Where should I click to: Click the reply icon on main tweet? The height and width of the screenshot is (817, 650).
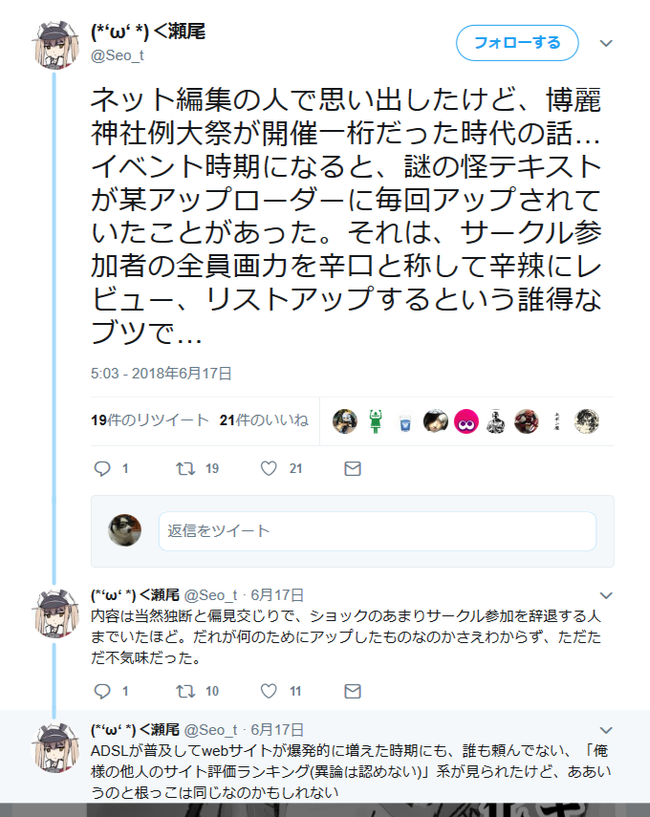coord(102,468)
